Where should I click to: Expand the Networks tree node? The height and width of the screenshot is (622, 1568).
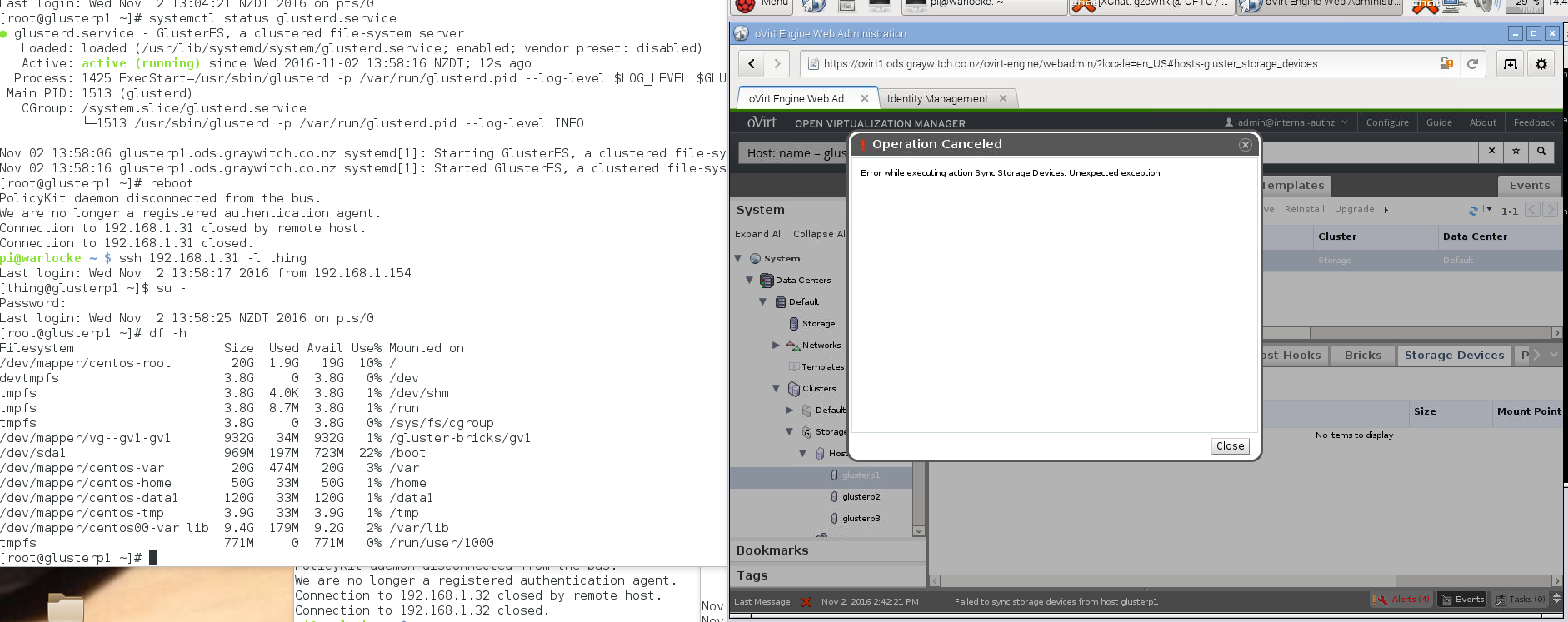pyautogui.click(x=776, y=346)
